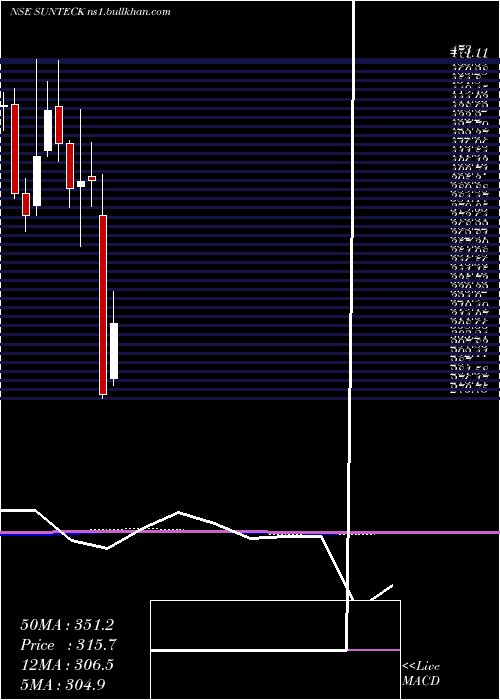The width and height of the screenshot is (500, 700).
Task: Click the Price : 315.7 value
Action: (x=68, y=645)
